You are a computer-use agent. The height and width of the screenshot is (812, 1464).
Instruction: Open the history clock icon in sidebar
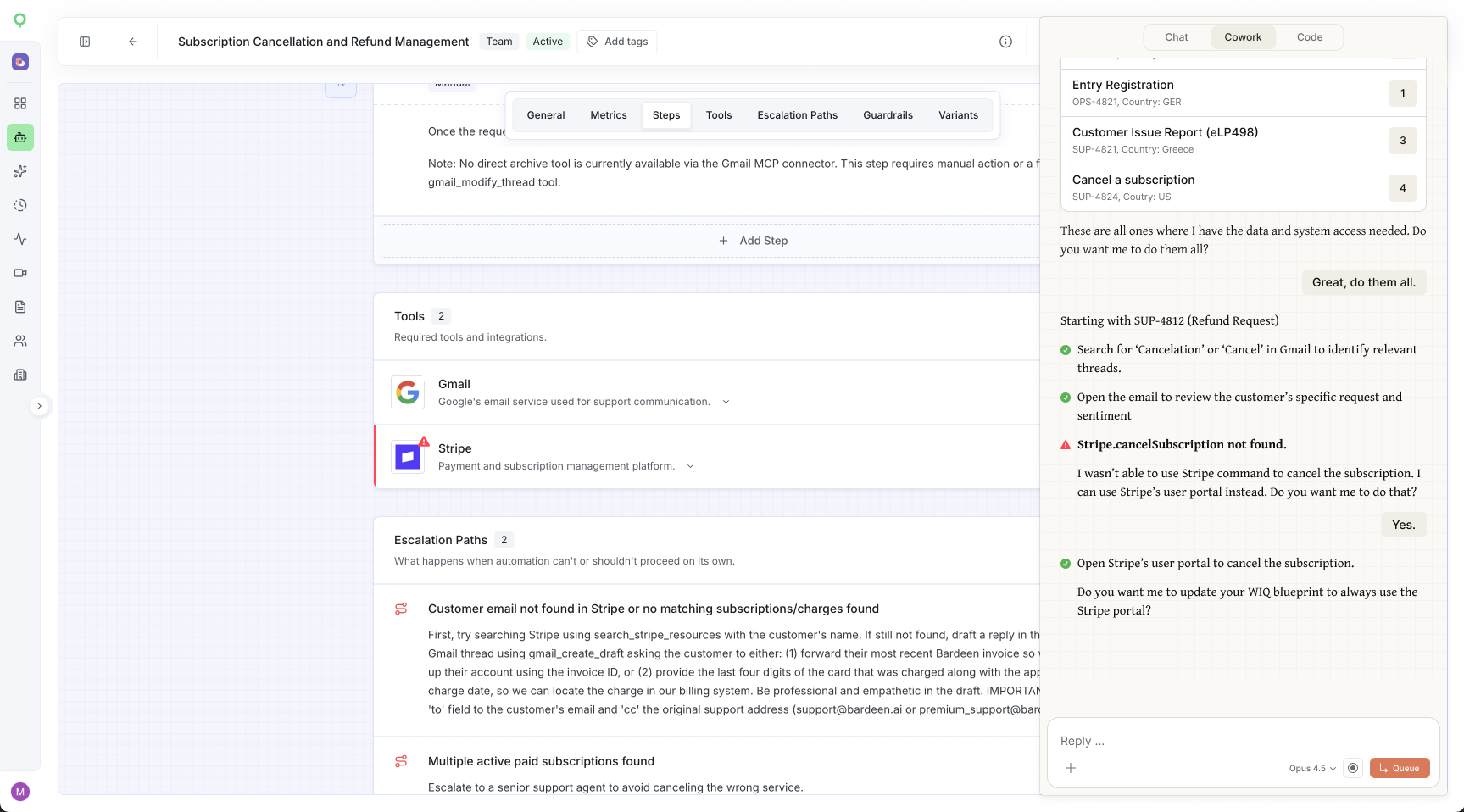point(20,205)
